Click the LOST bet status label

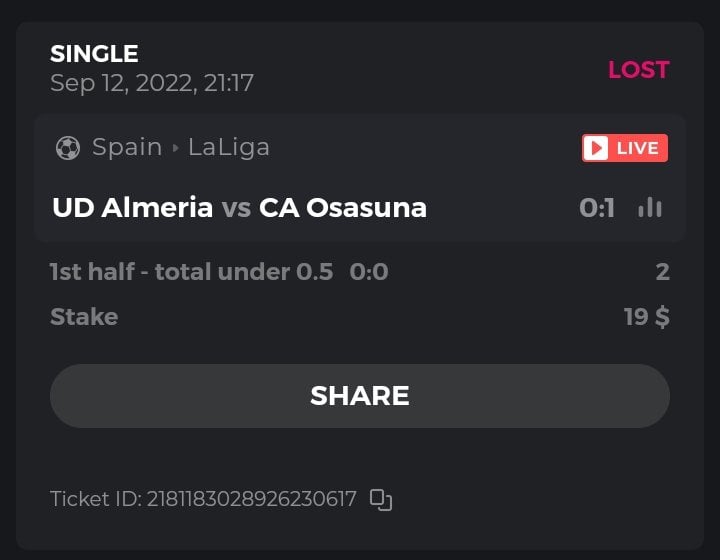click(639, 70)
